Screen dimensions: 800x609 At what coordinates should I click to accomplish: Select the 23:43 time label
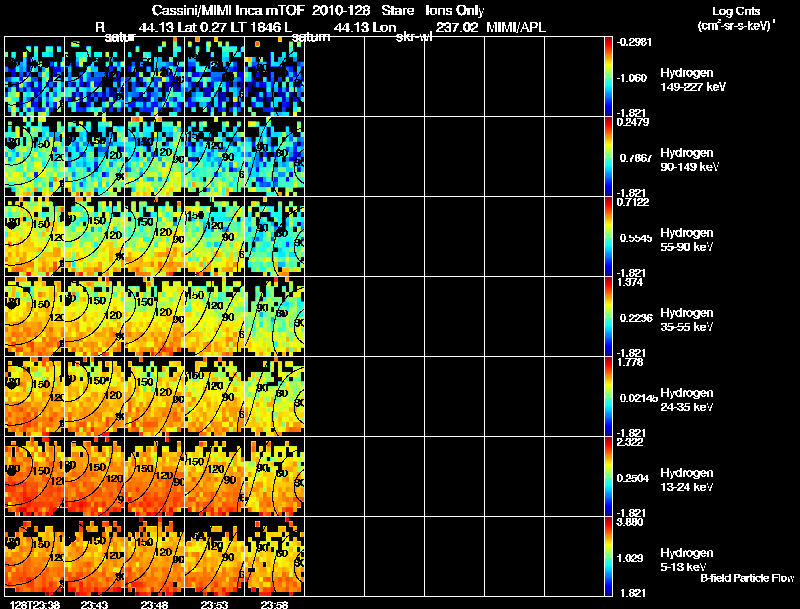pyautogui.click(x=94, y=604)
